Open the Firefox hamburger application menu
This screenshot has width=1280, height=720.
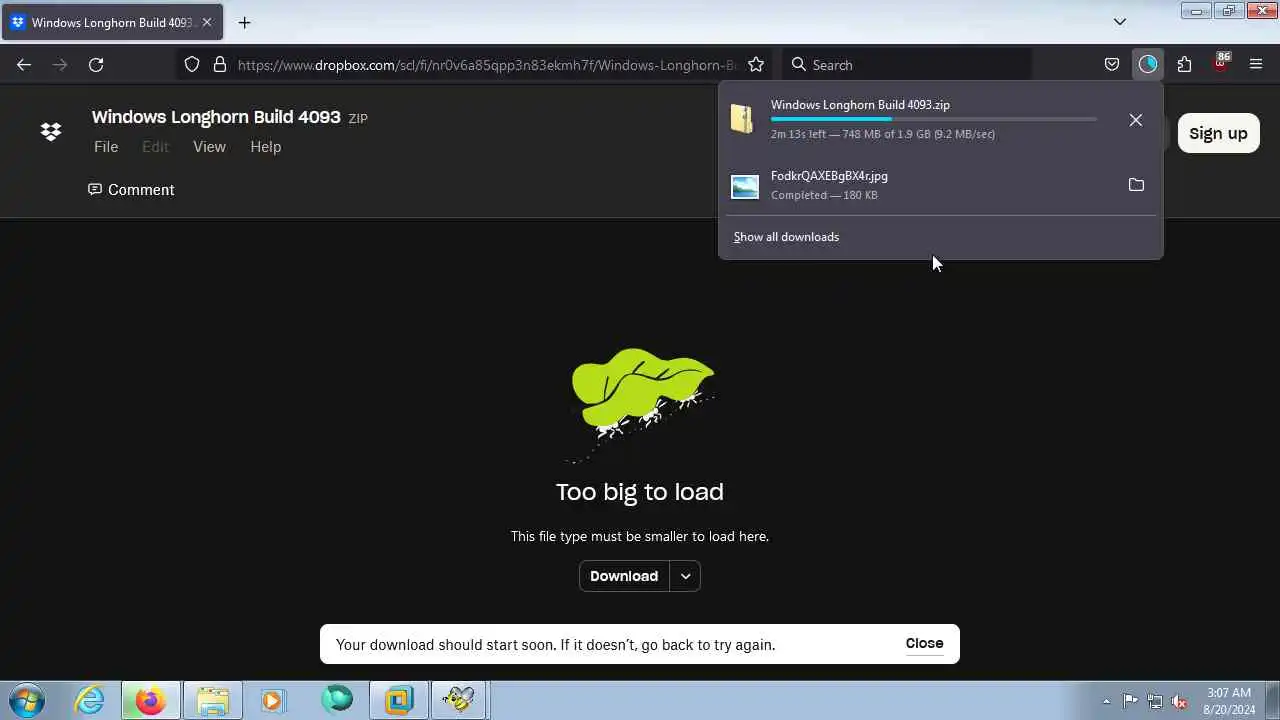point(1256,64)
